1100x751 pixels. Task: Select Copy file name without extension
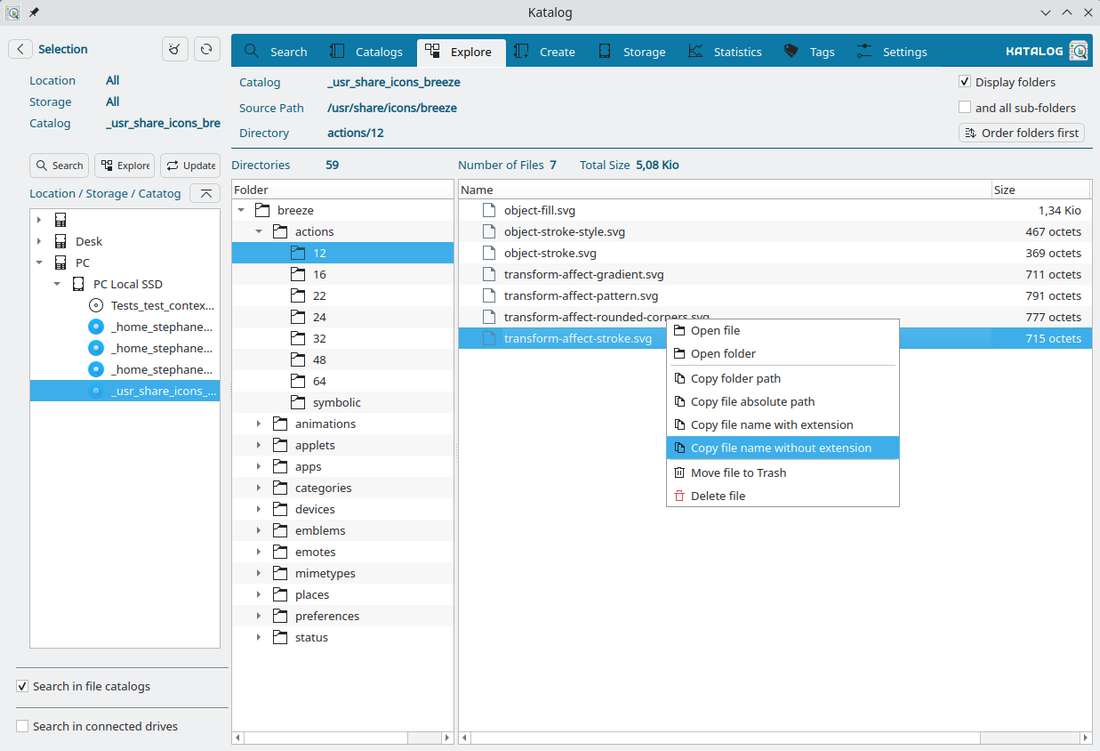(x=782, y=448)
